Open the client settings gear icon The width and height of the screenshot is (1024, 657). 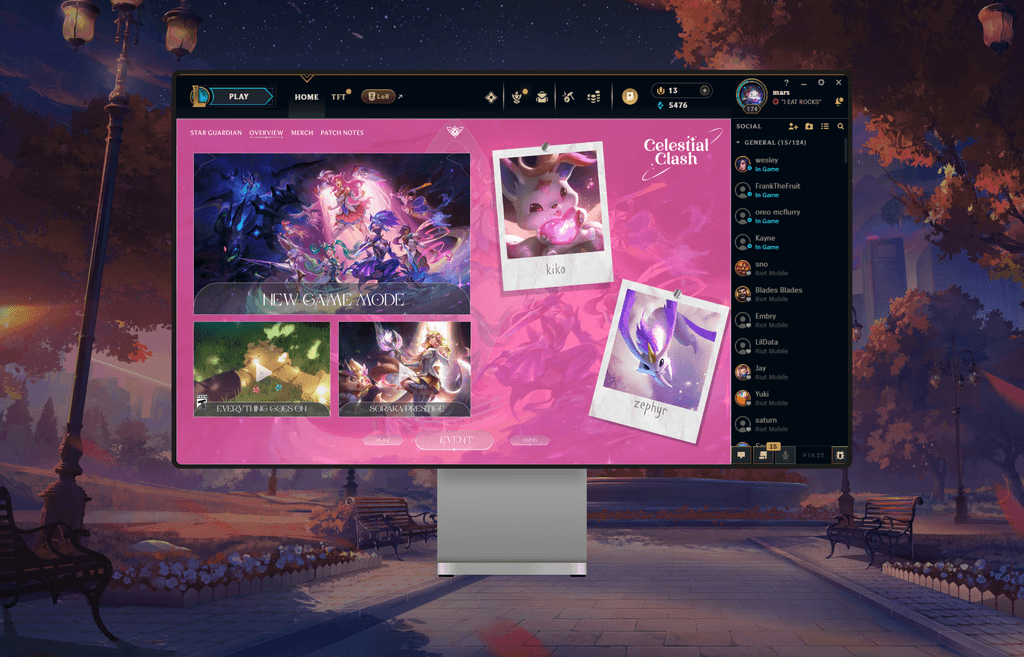821,83
